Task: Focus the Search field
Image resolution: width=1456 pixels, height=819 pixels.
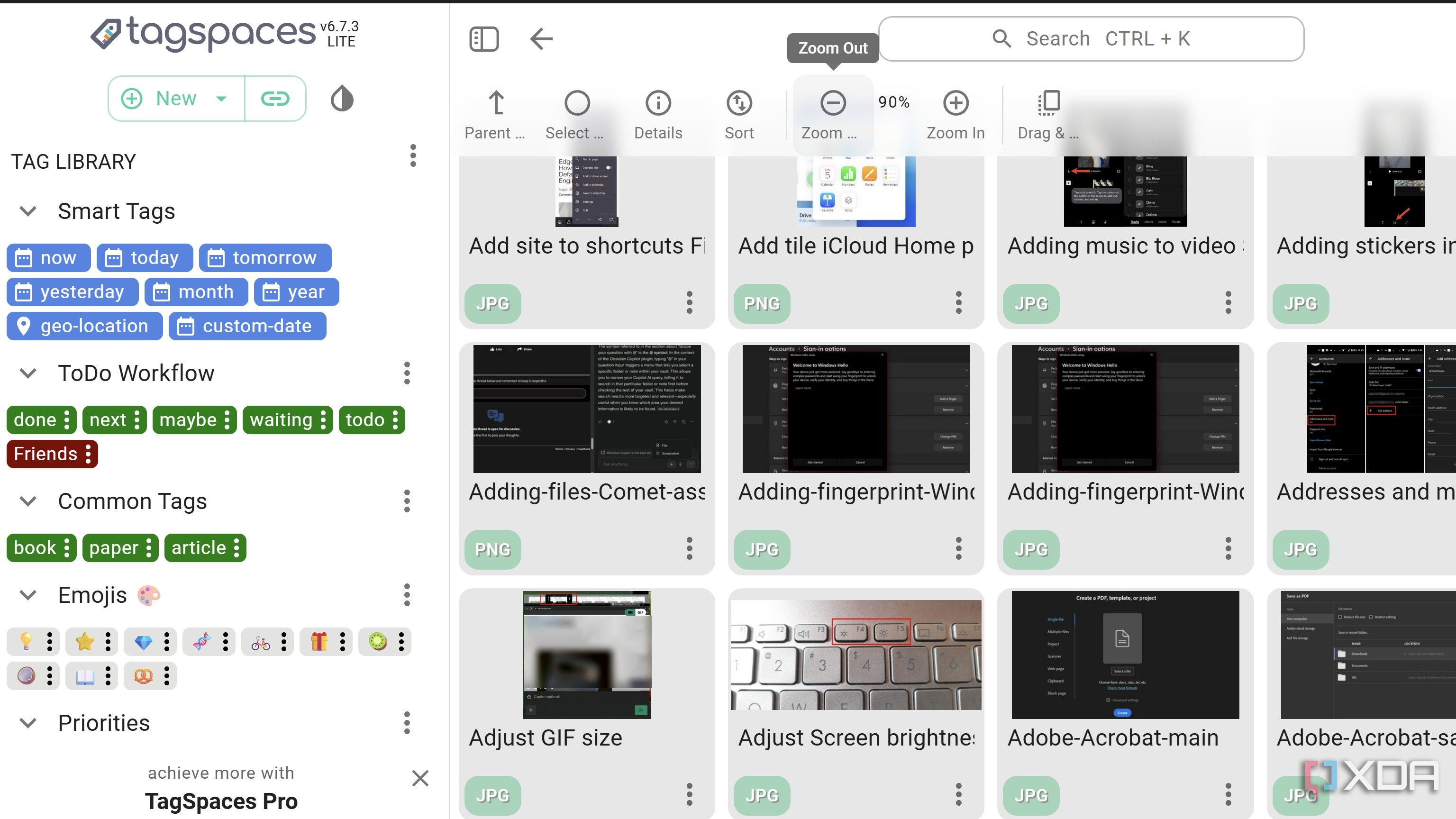Action: point(1091,39)
